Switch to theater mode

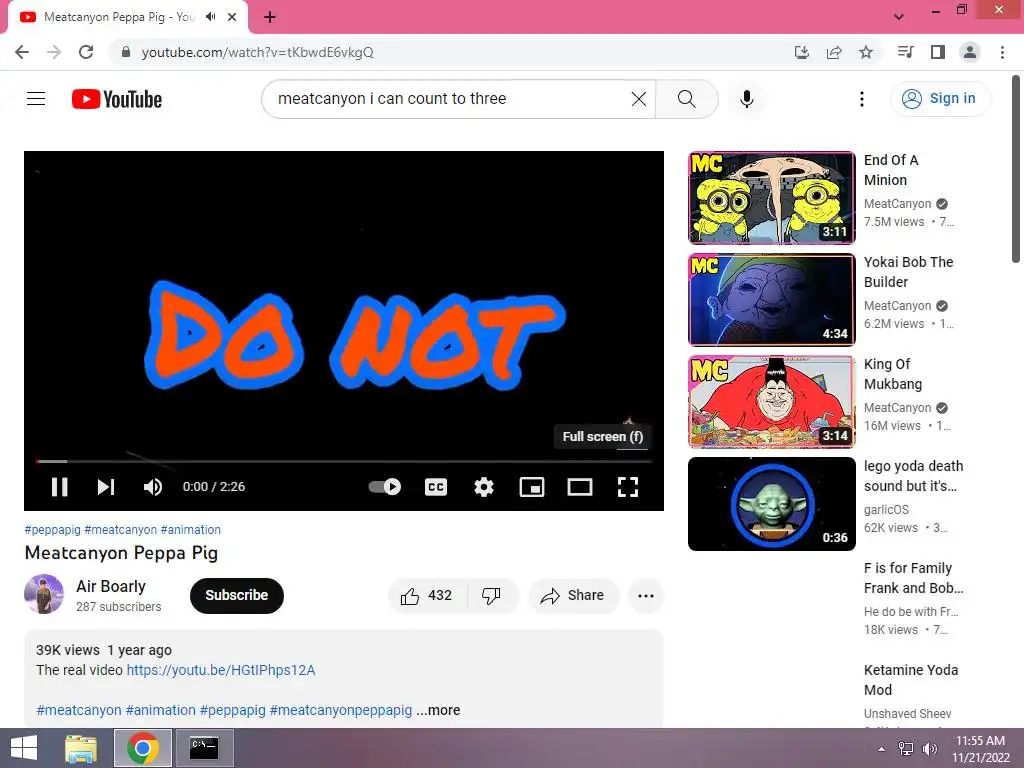click(580, 487)
